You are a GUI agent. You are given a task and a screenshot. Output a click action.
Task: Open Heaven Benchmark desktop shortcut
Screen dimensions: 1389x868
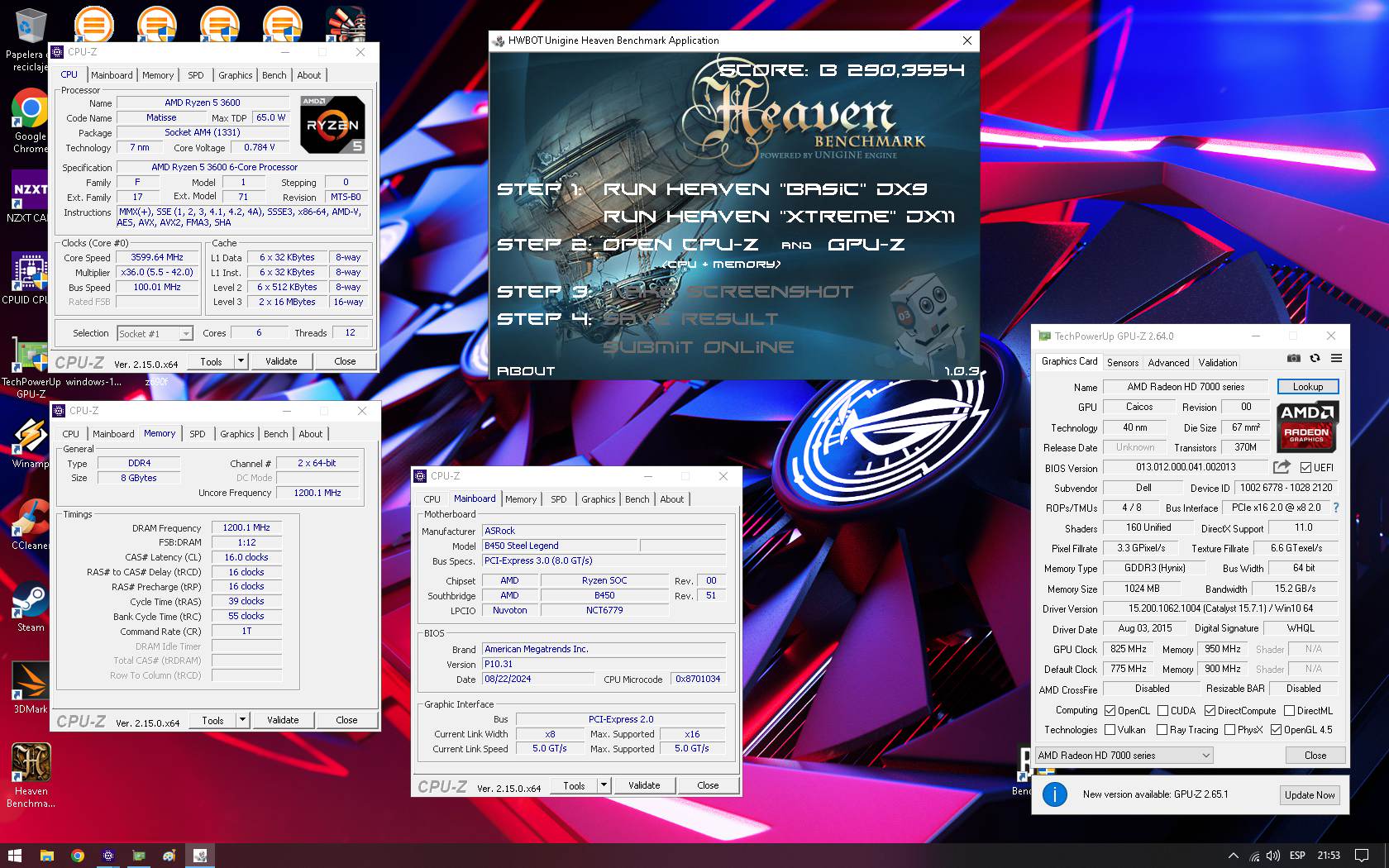click(31, 775)
